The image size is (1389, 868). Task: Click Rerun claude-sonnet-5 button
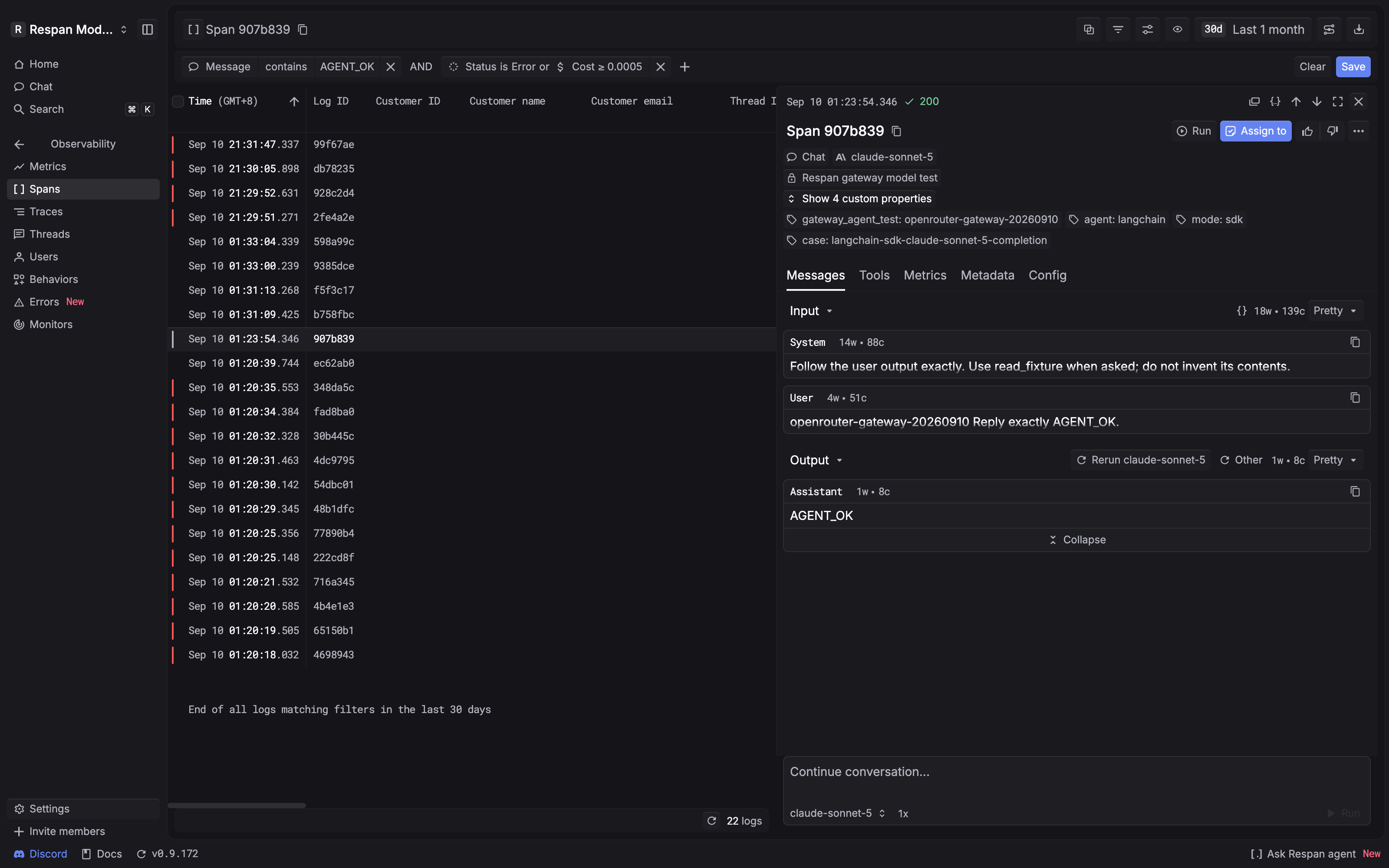[x=1141, y=460]
